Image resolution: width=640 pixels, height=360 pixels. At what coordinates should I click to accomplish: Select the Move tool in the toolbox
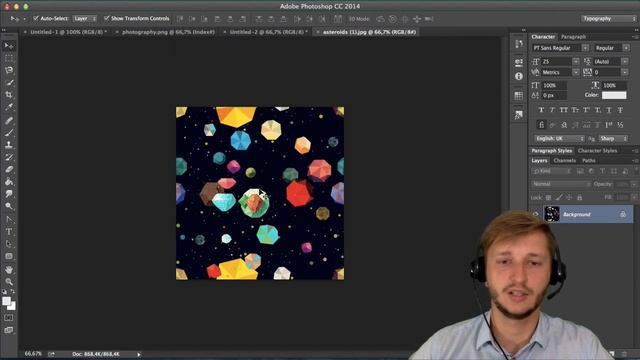pyautogui.click(x=9, y=46)
